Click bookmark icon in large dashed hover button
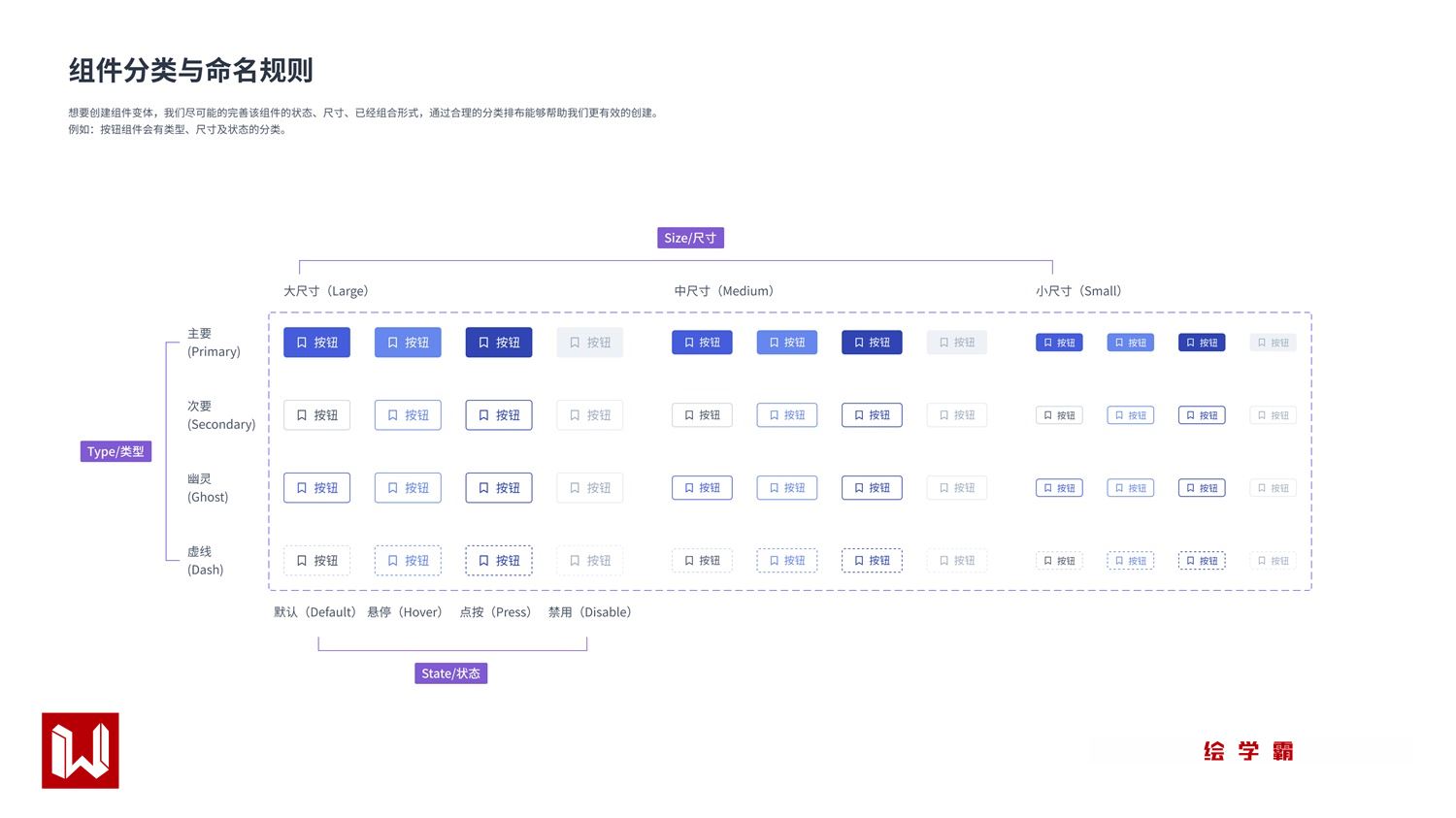The height and width of the screenshot is (818, 1456). [393, 561]
